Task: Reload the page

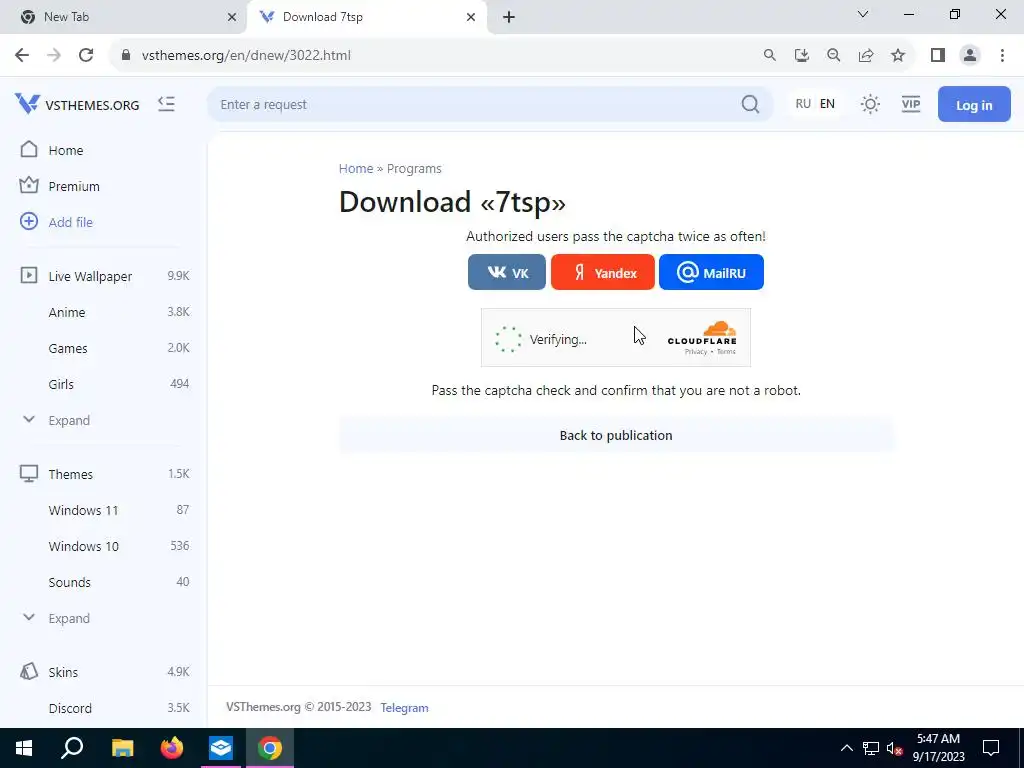Action: 86,55
